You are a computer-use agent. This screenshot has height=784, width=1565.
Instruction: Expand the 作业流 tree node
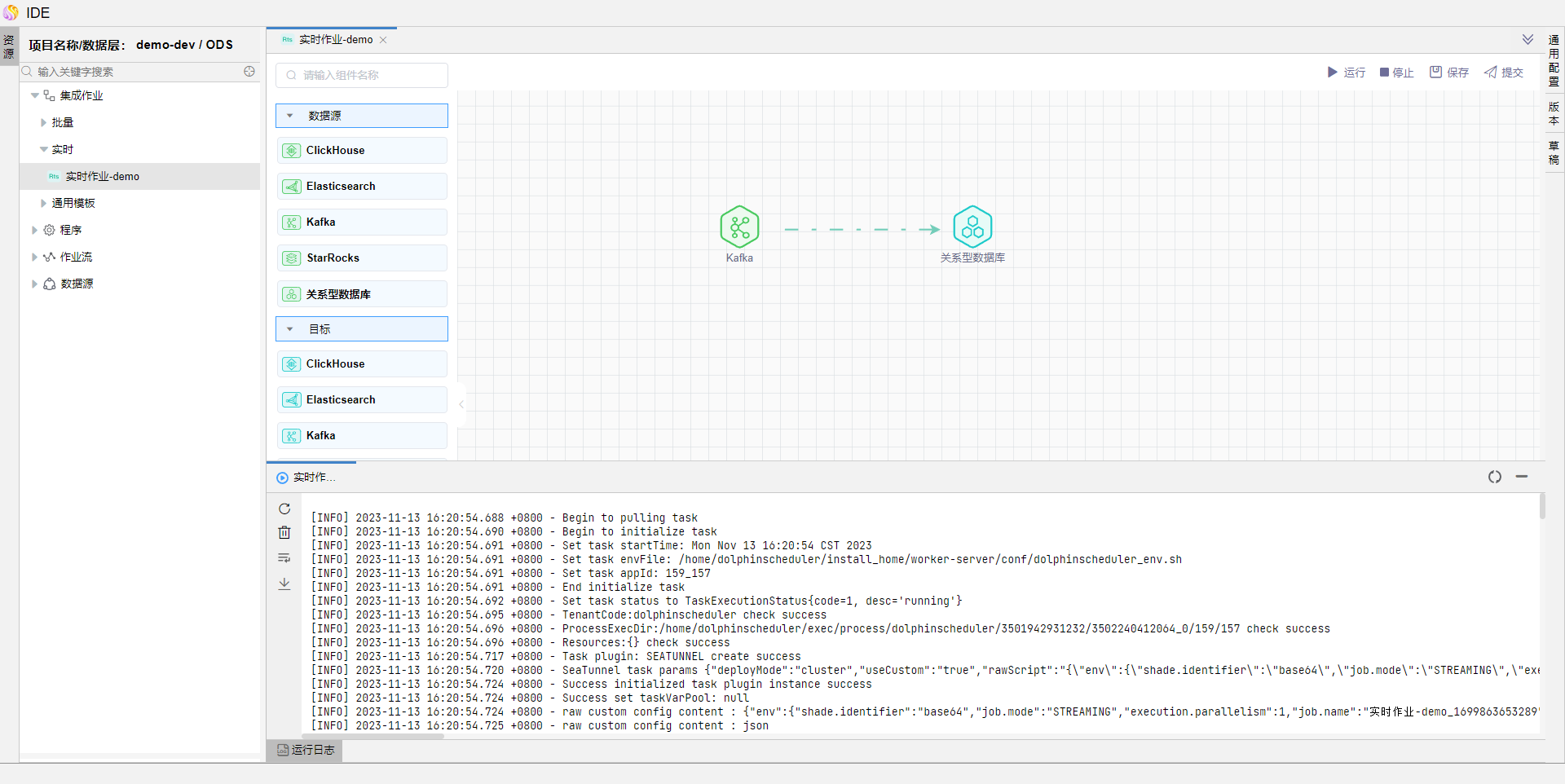tap(34, 258)
